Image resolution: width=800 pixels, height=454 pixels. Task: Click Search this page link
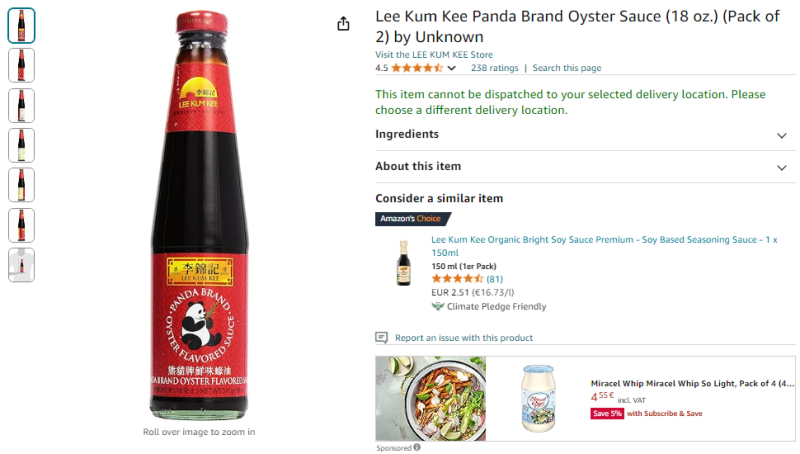pyautogui.click(x=567, y=68)
